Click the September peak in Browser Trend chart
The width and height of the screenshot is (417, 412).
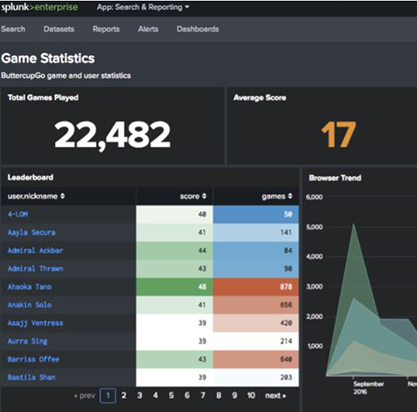click(x=354, y=224)
